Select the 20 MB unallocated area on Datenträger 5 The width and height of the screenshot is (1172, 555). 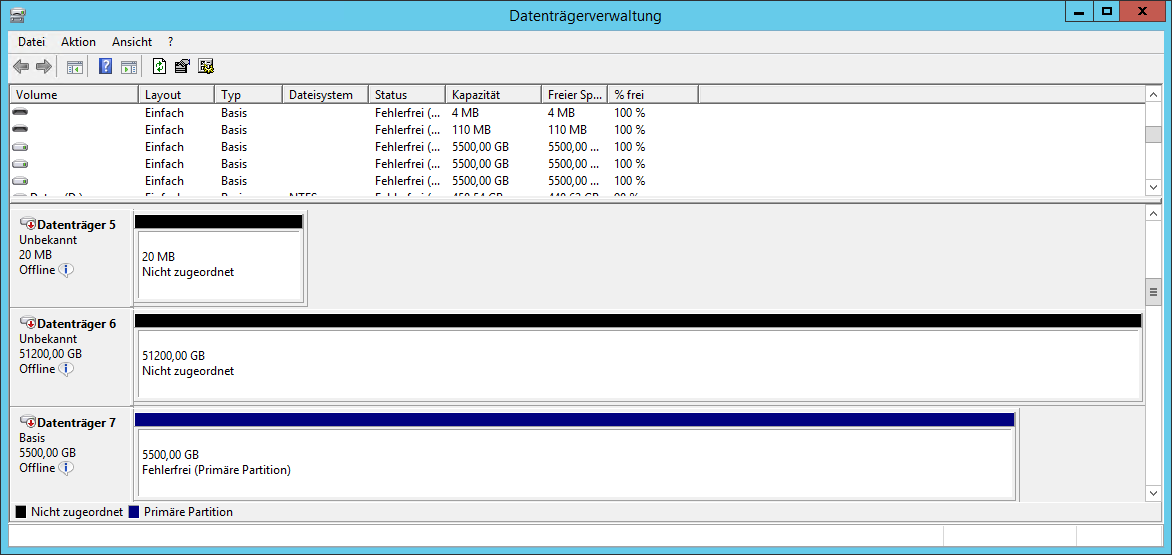point(218,265)
